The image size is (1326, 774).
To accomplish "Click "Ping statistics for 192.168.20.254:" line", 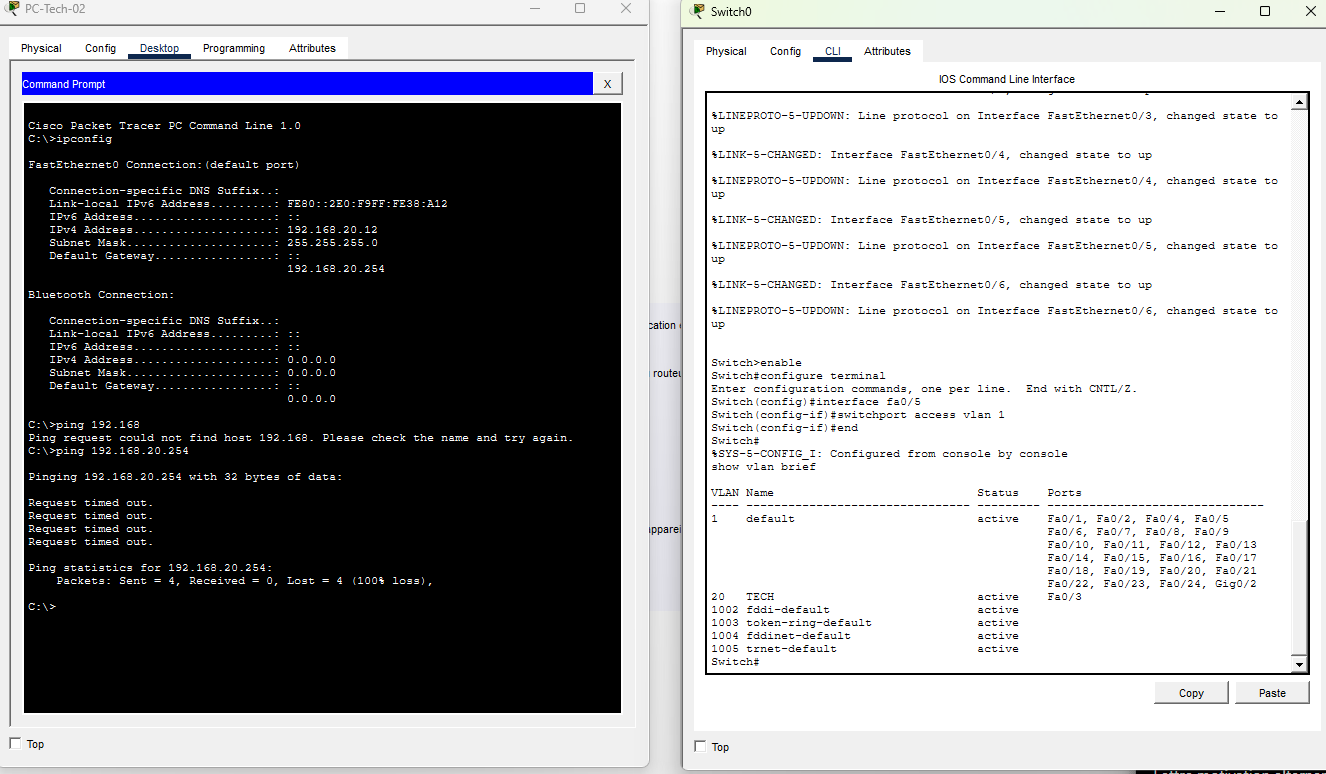I will pos(150,568).
